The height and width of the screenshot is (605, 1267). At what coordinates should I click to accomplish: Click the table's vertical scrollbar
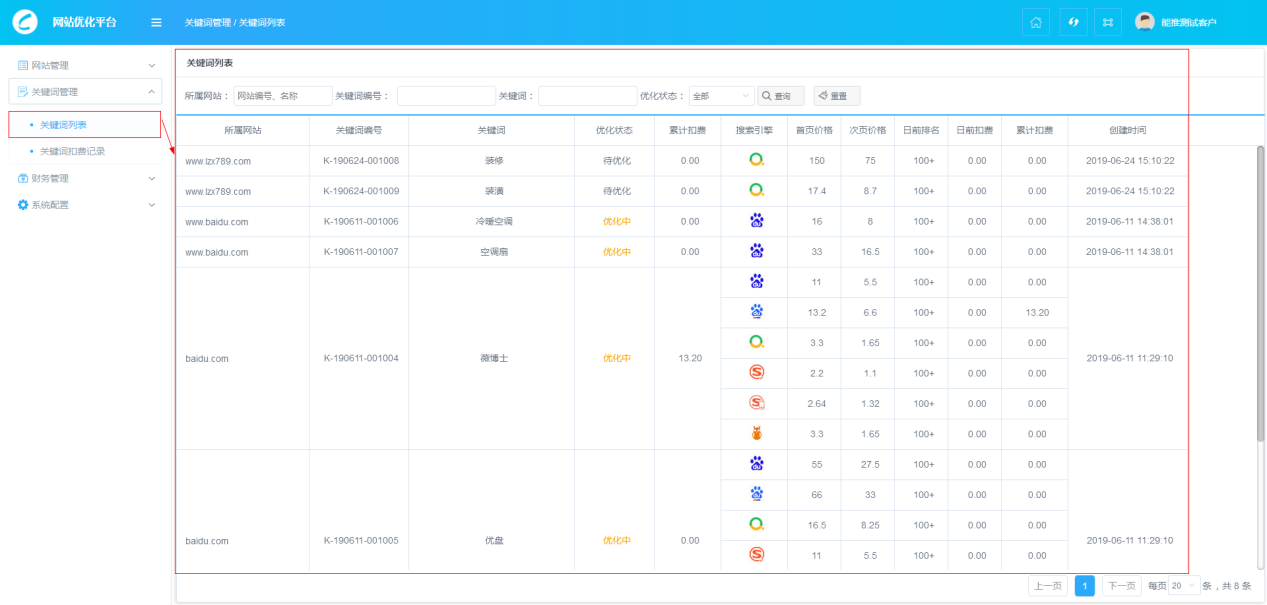(1260, 293)
